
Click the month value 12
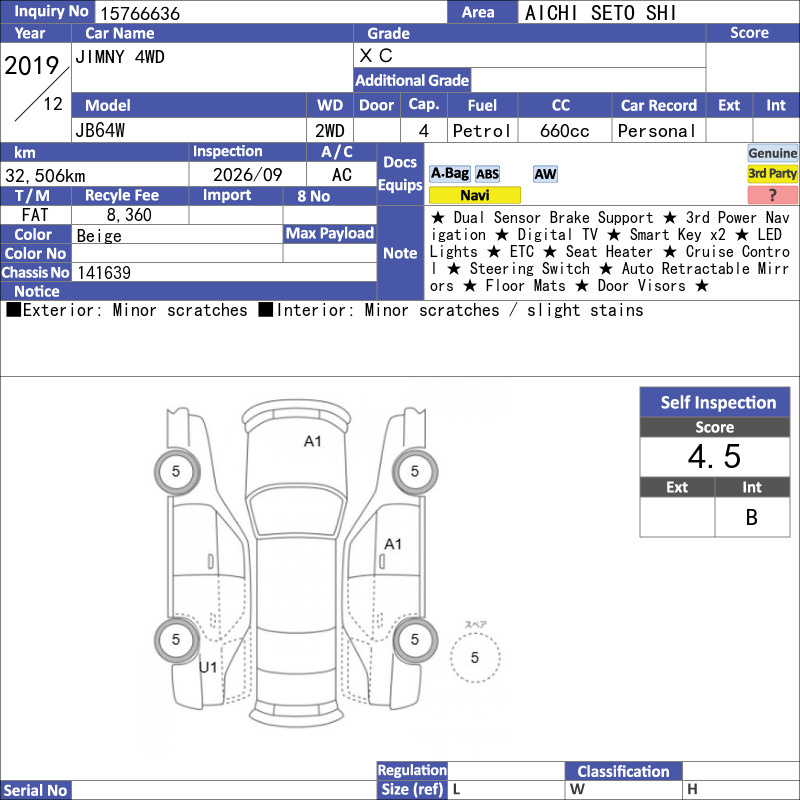tap(53, 104)
